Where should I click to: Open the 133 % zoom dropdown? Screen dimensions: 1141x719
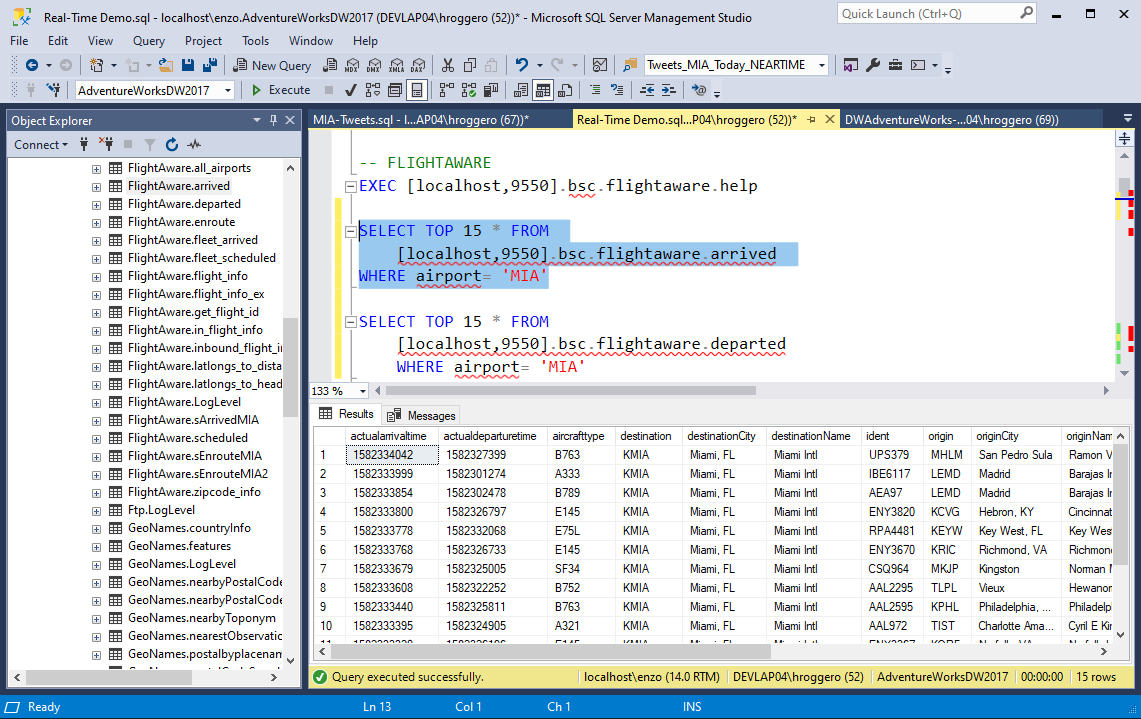point(362,391)
